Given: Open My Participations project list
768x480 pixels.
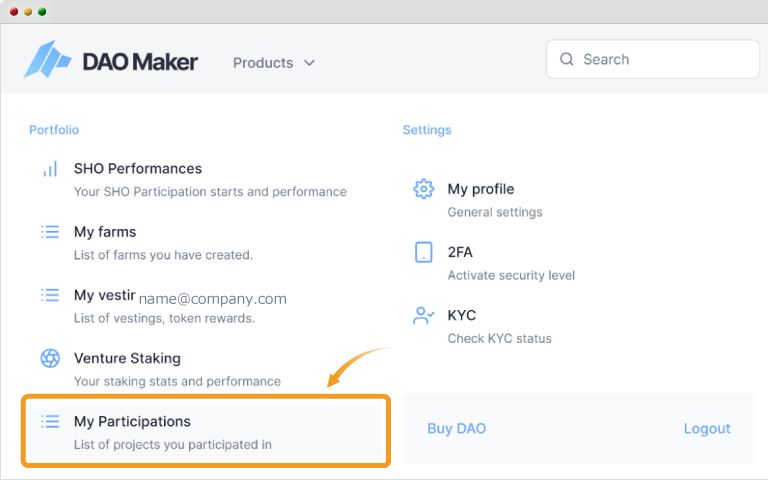Looking at the screenshot, I should (205, 432).
